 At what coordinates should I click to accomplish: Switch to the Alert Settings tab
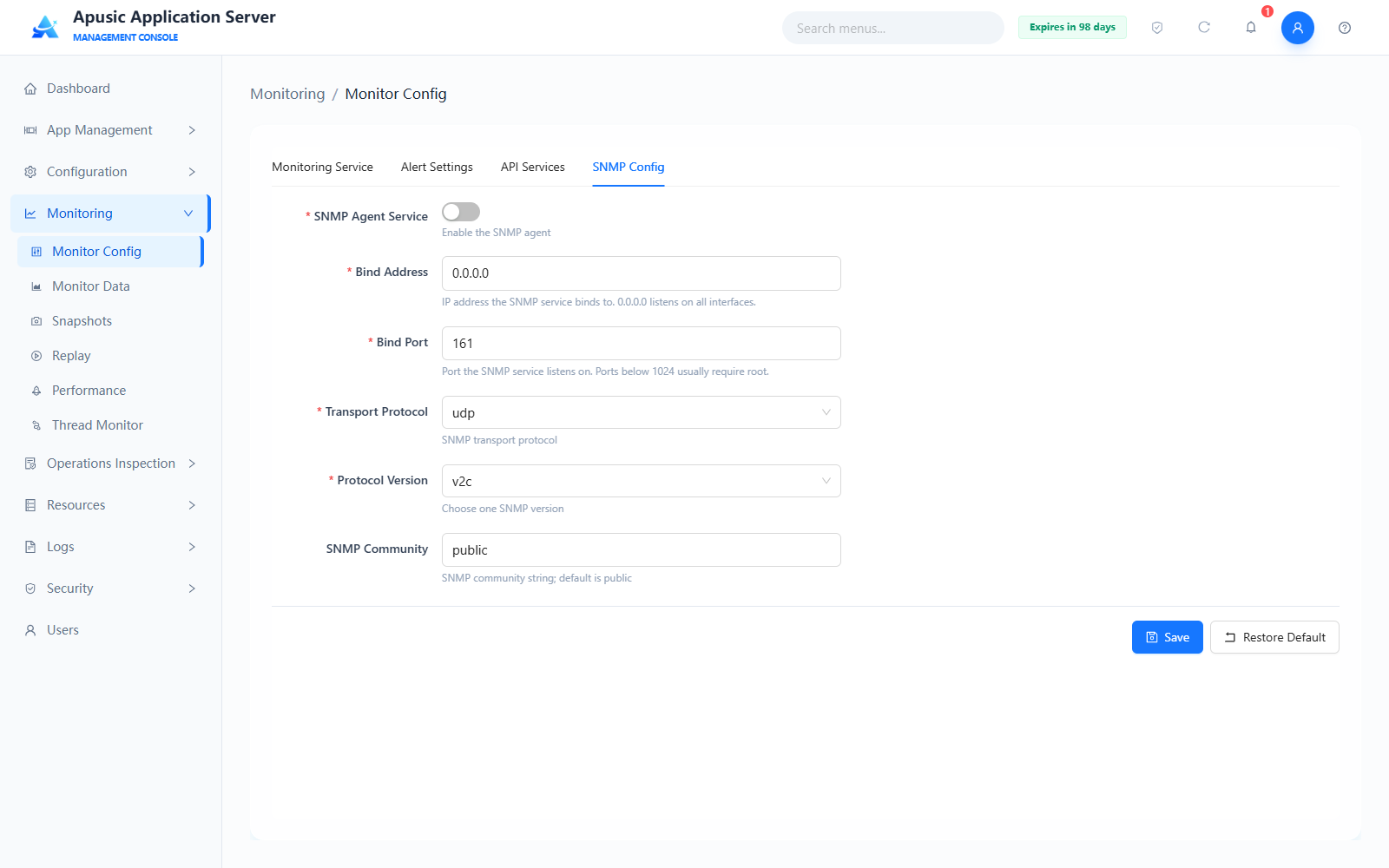click(x=437, y=167)
